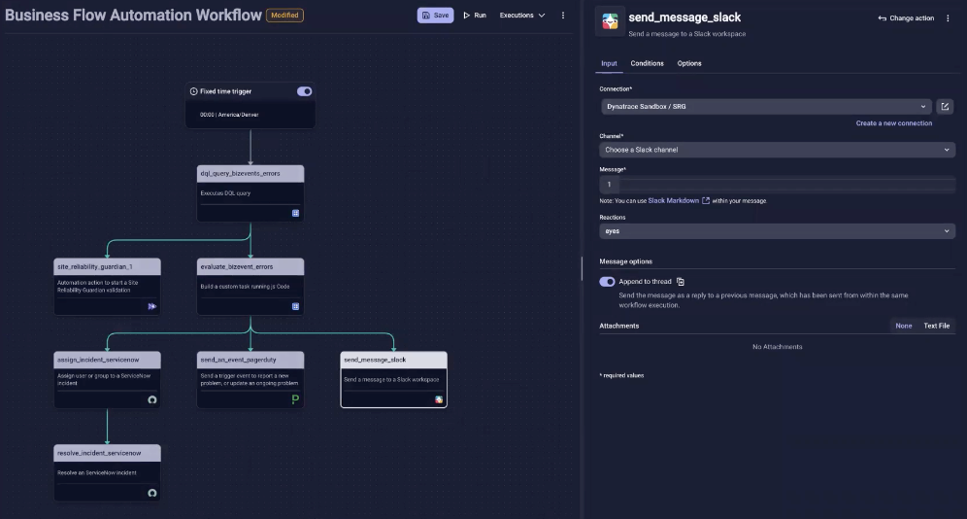Viewport: 967px width, 519px height.
Task: Click the ServiceNow icon on assign_incident_servicenow node
Action: 152,399
